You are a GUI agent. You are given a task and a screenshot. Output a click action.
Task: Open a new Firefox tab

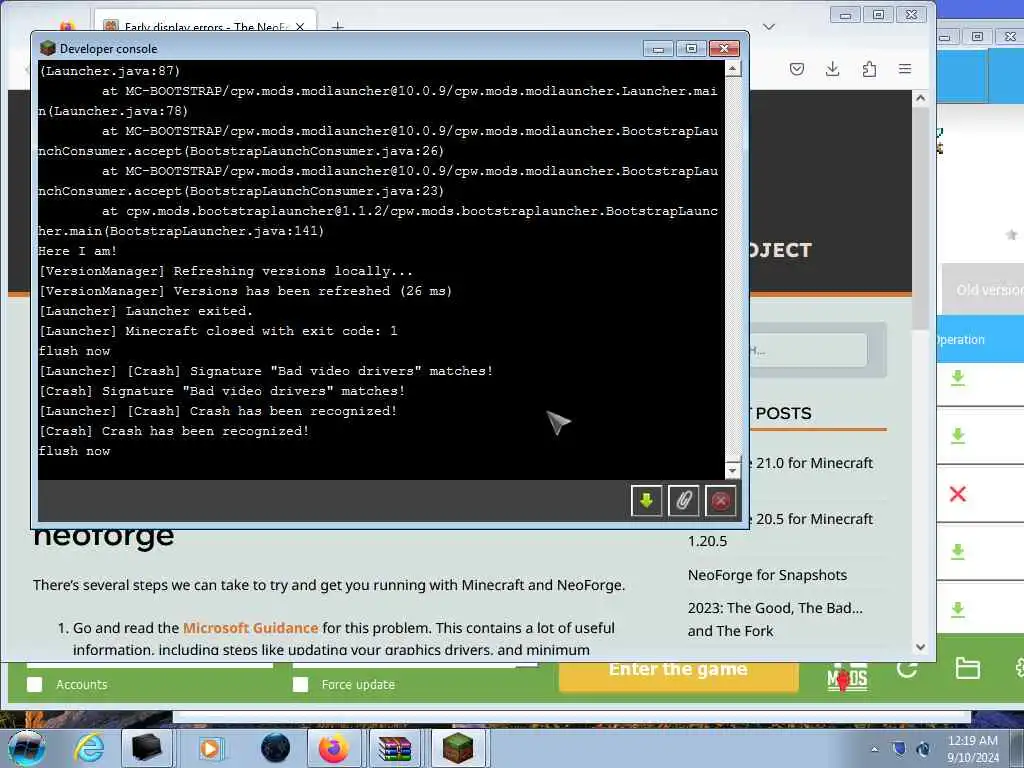click(x=338, y=27)
